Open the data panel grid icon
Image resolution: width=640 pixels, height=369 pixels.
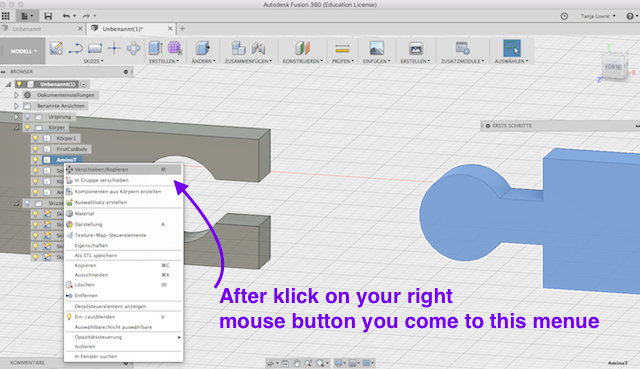click(x=6, y=16)
